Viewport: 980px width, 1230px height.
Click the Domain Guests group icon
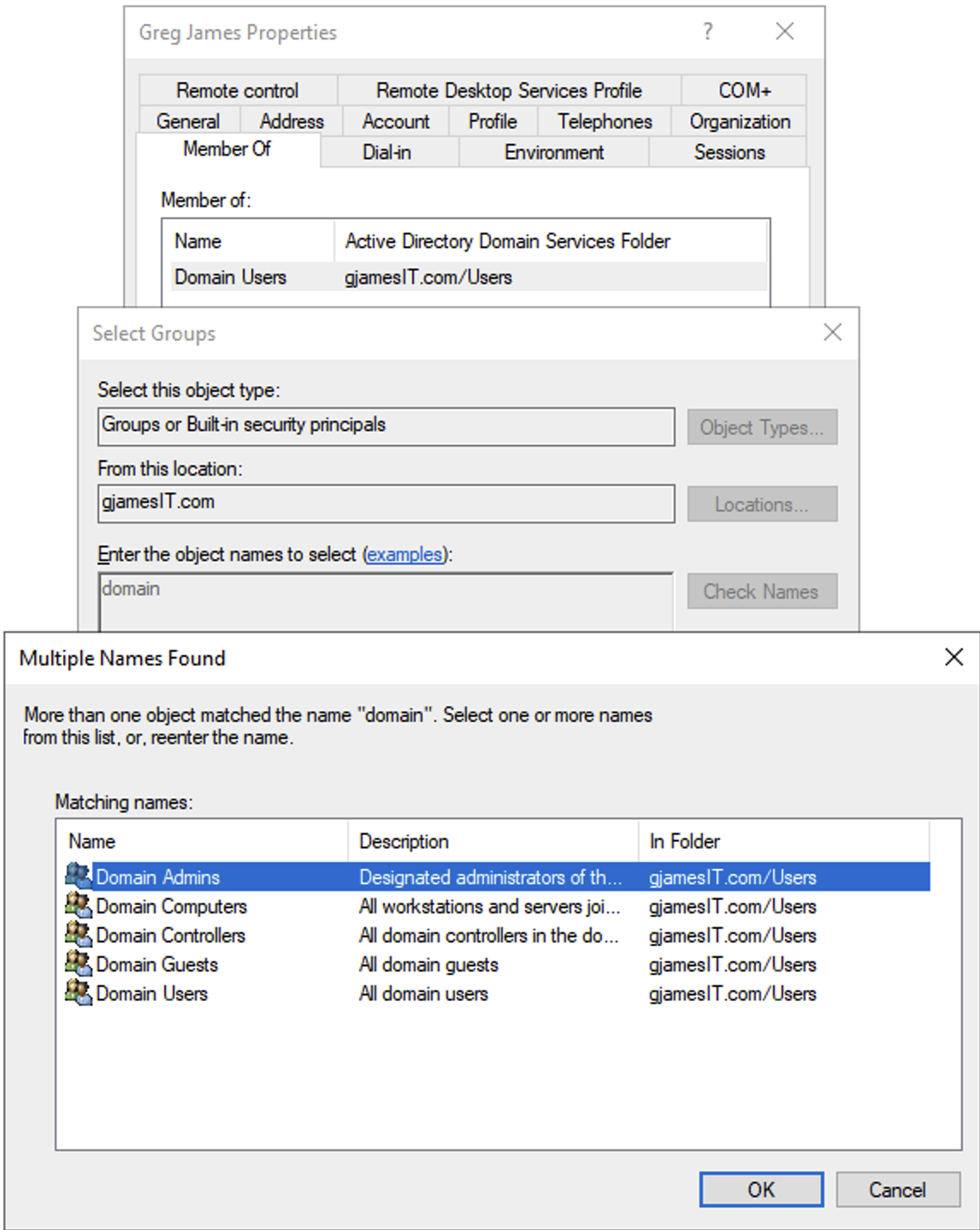(x=77, y=965)
